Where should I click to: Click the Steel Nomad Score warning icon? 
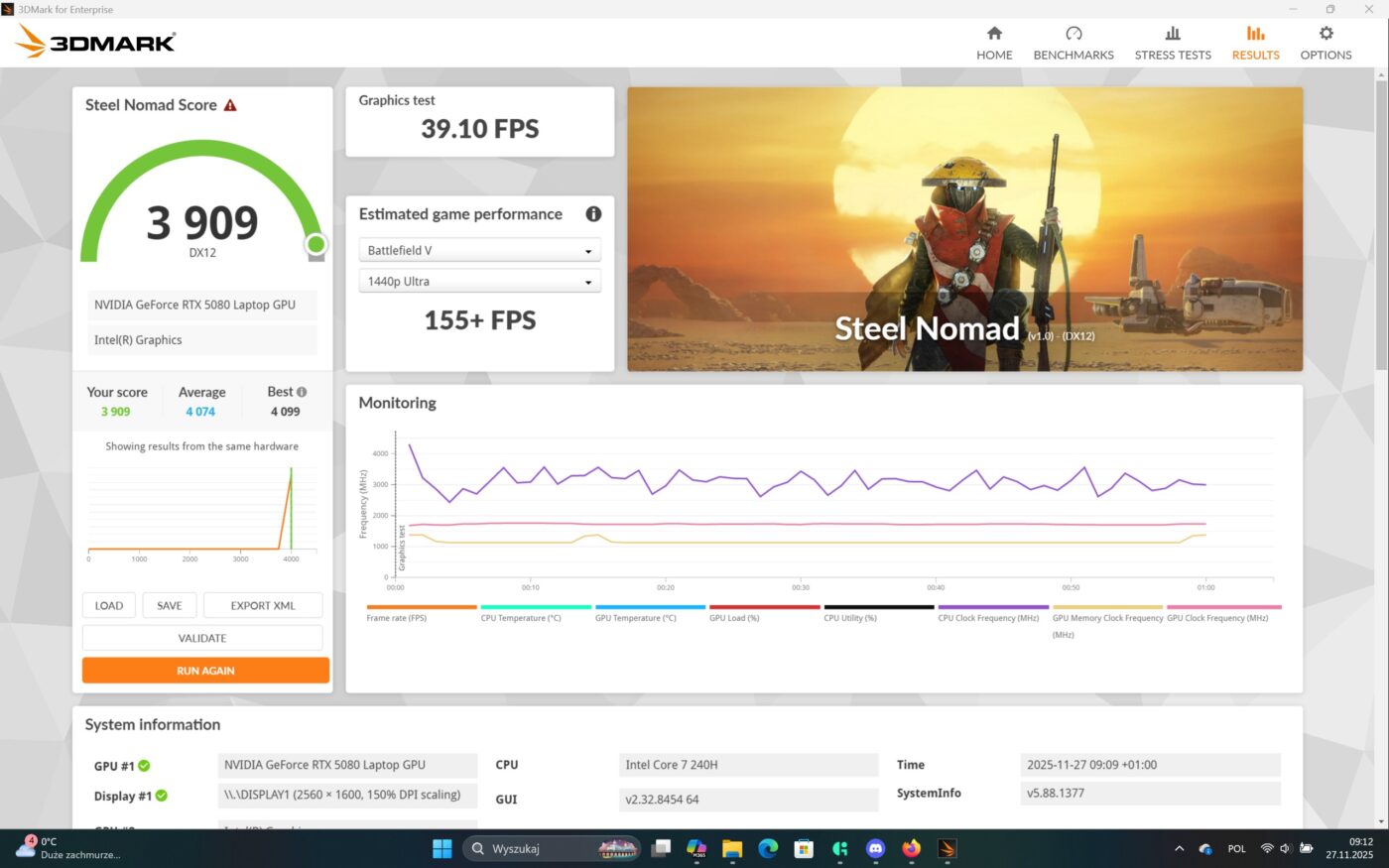pyautogui.click(x=230, y=105)
